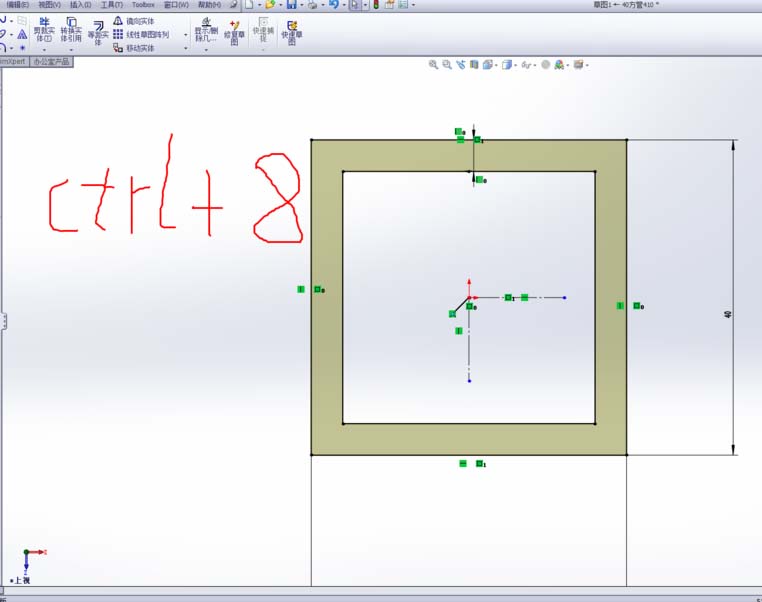Select the Trim Entities (剪裁实体) tool
This screenshot has width=762, height=602.
tap(44, 30)
